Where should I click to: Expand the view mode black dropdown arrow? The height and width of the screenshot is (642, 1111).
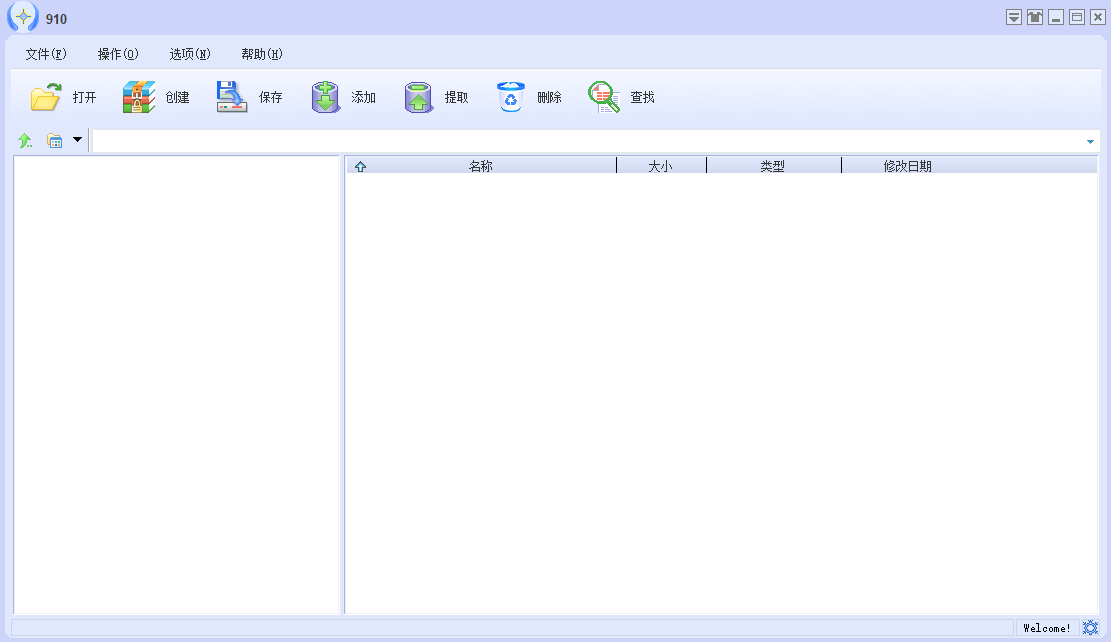tap(77, 140)
